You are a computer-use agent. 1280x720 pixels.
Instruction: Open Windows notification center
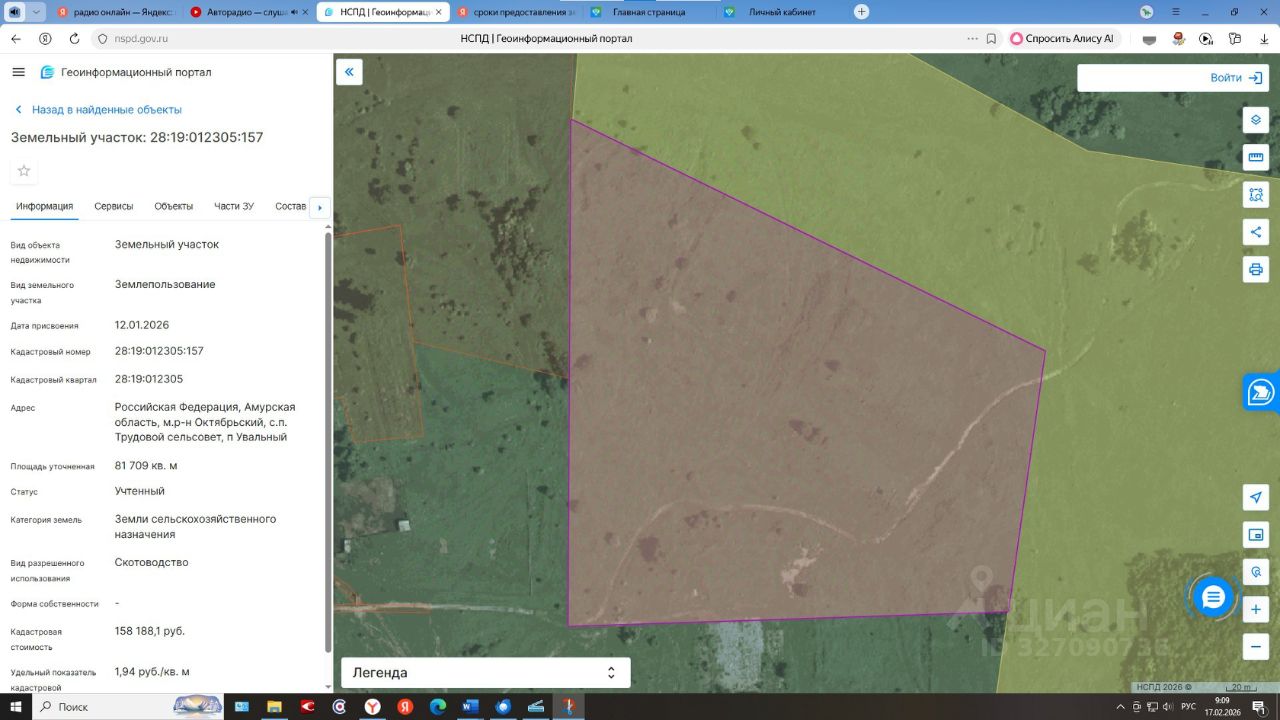coord(1259,707)
